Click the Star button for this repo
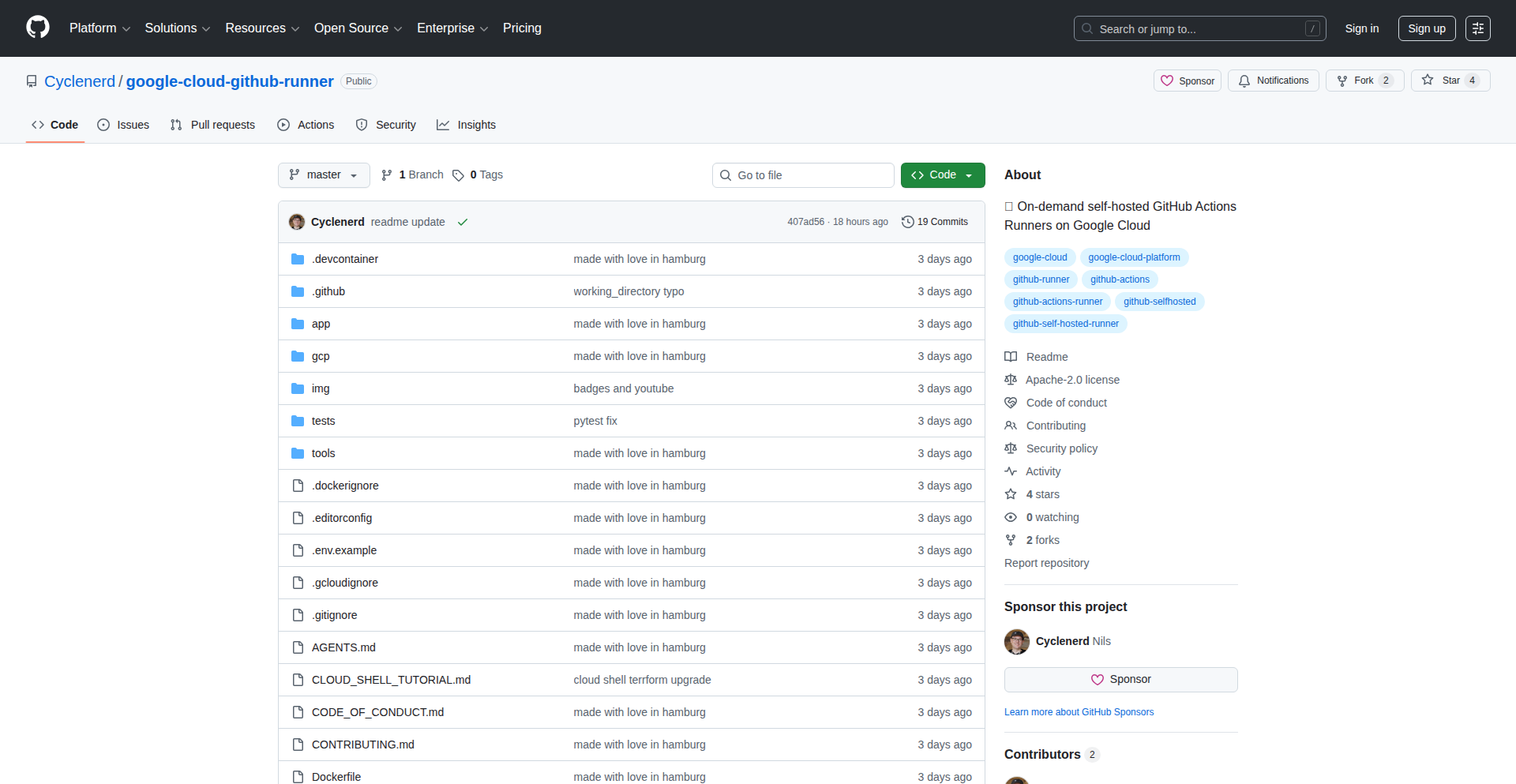 tap(1450, 80)
